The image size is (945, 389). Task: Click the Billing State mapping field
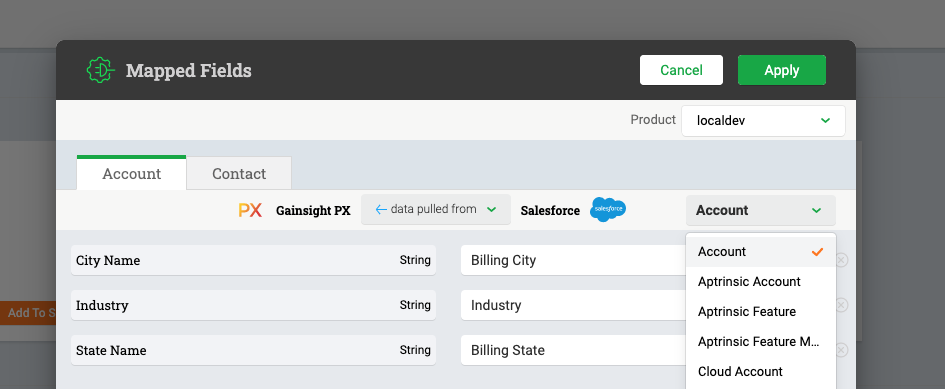tap(573, 350)
